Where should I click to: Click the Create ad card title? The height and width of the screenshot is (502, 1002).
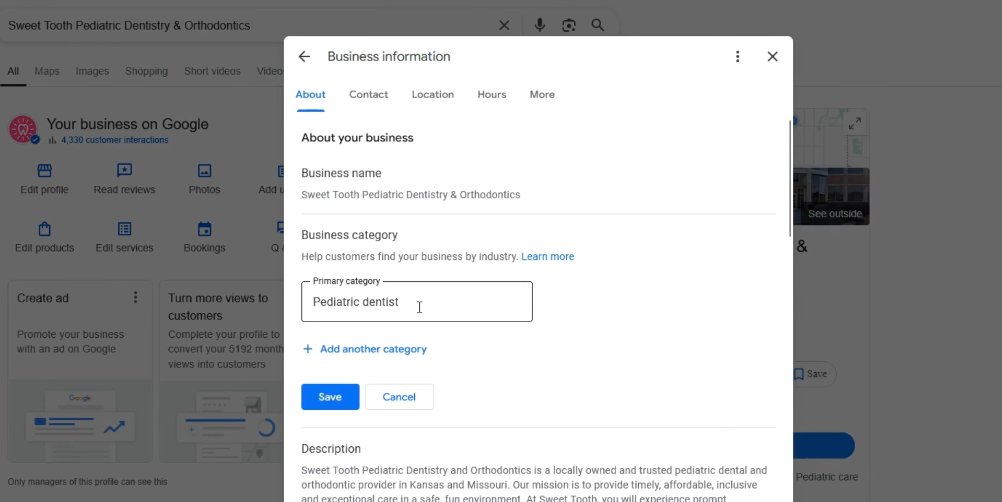pos(43,298)
